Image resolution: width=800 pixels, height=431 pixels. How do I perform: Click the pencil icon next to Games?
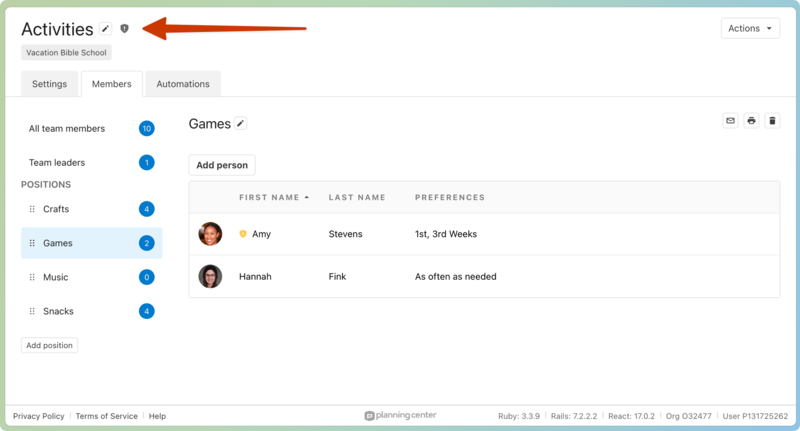pos(240,124)
